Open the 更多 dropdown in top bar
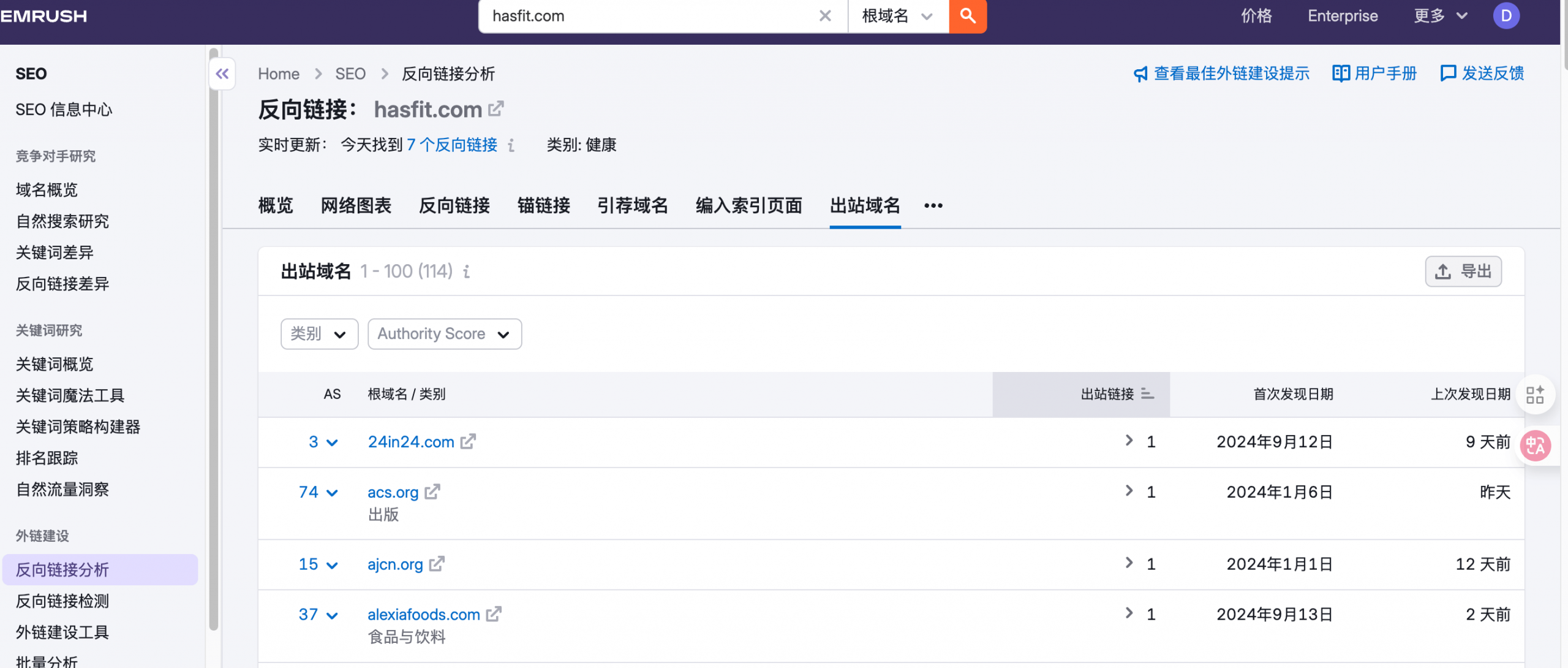 [1441, 16]
